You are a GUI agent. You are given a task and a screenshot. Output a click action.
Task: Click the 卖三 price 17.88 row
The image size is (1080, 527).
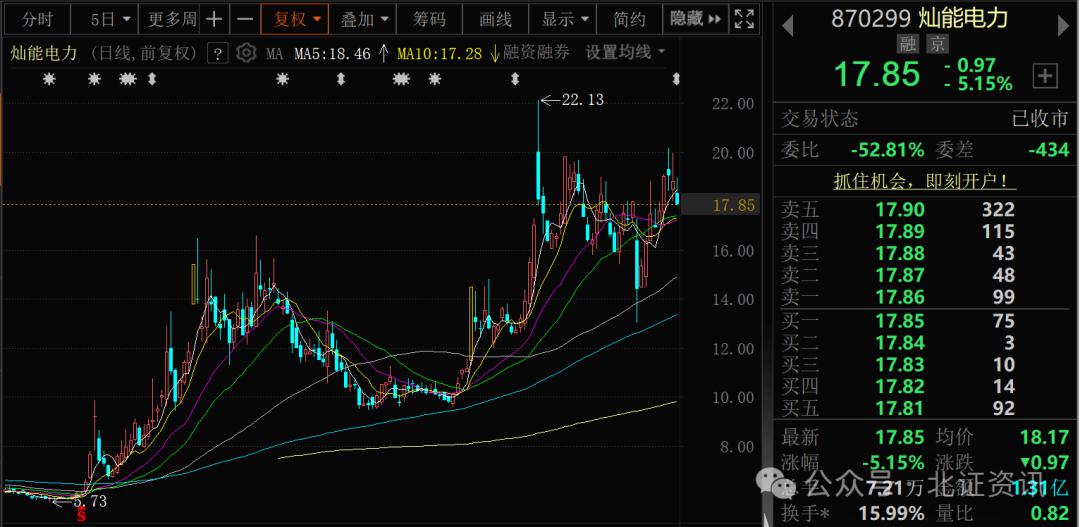coord(925,254)
